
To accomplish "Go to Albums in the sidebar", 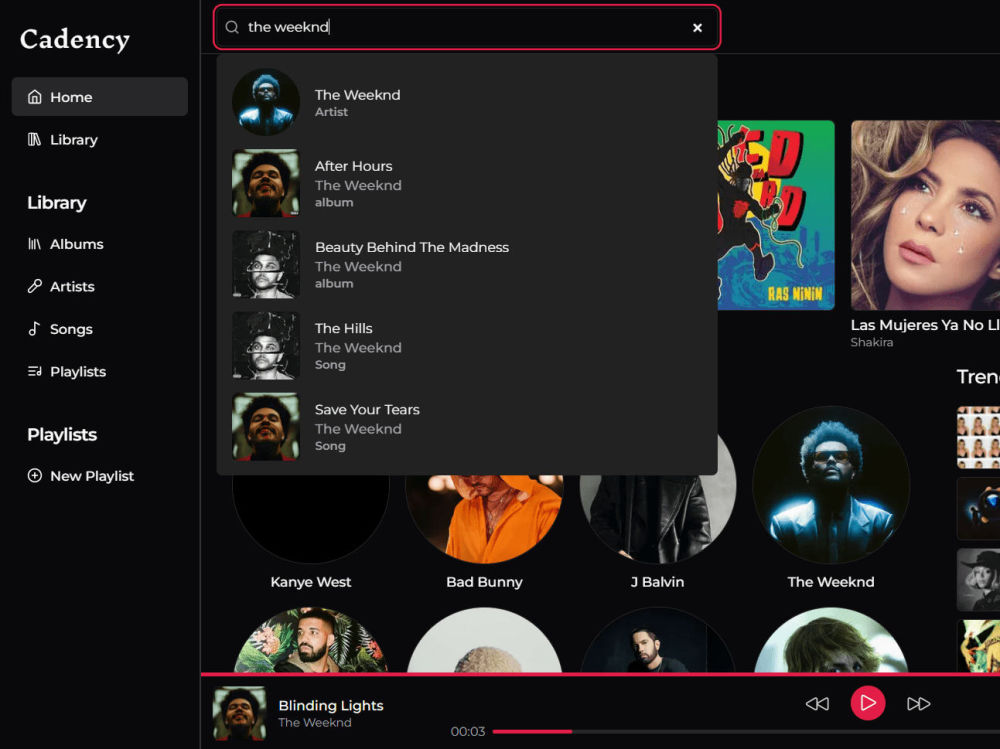I will [x=99, y=244].
